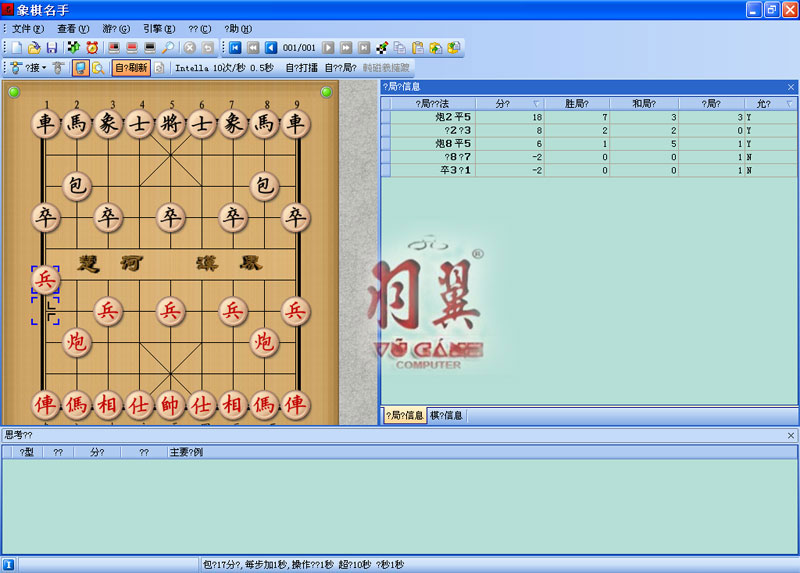Click the connect network icon
This screenshot has height=573, width=800.
pos(17,68)
